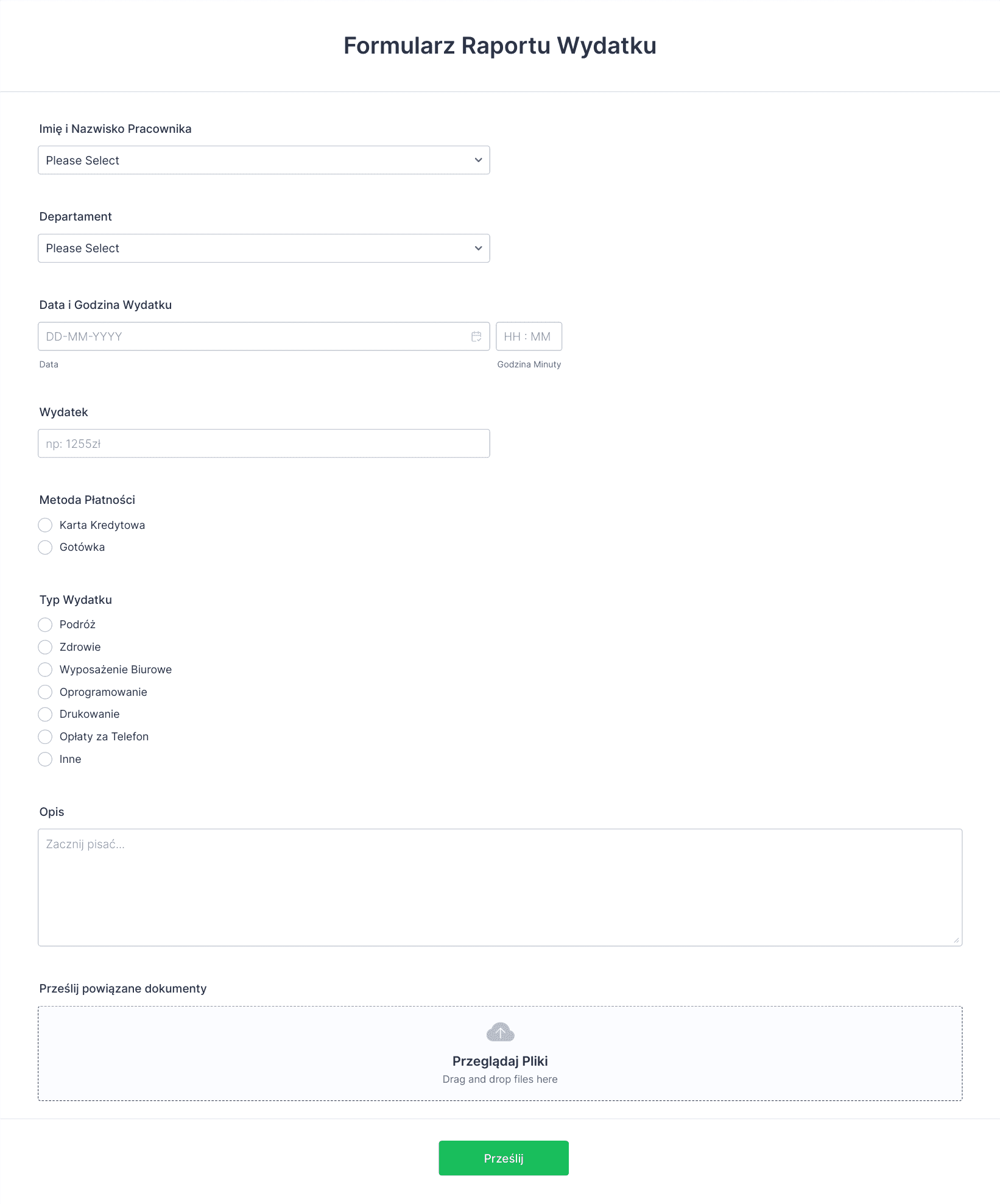Choose Gotówka radio option
Screen dimensions: 1000x1204
coord(45,547)
